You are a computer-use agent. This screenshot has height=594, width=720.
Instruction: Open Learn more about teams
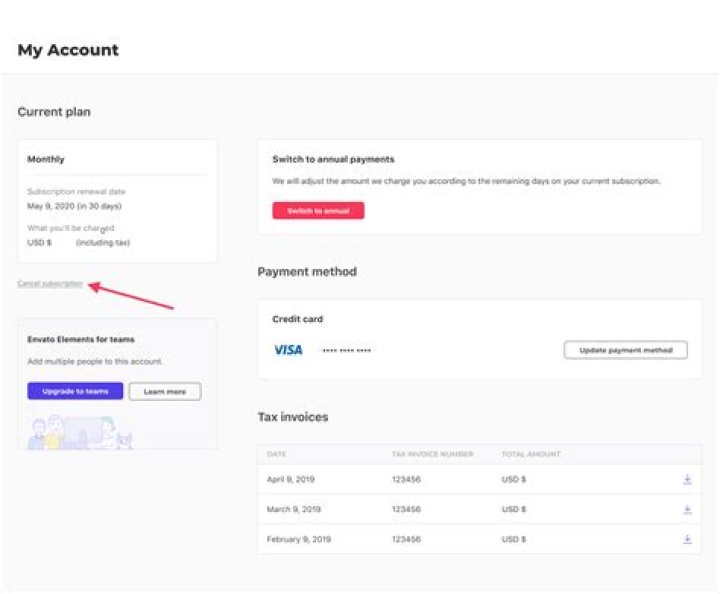165,392
